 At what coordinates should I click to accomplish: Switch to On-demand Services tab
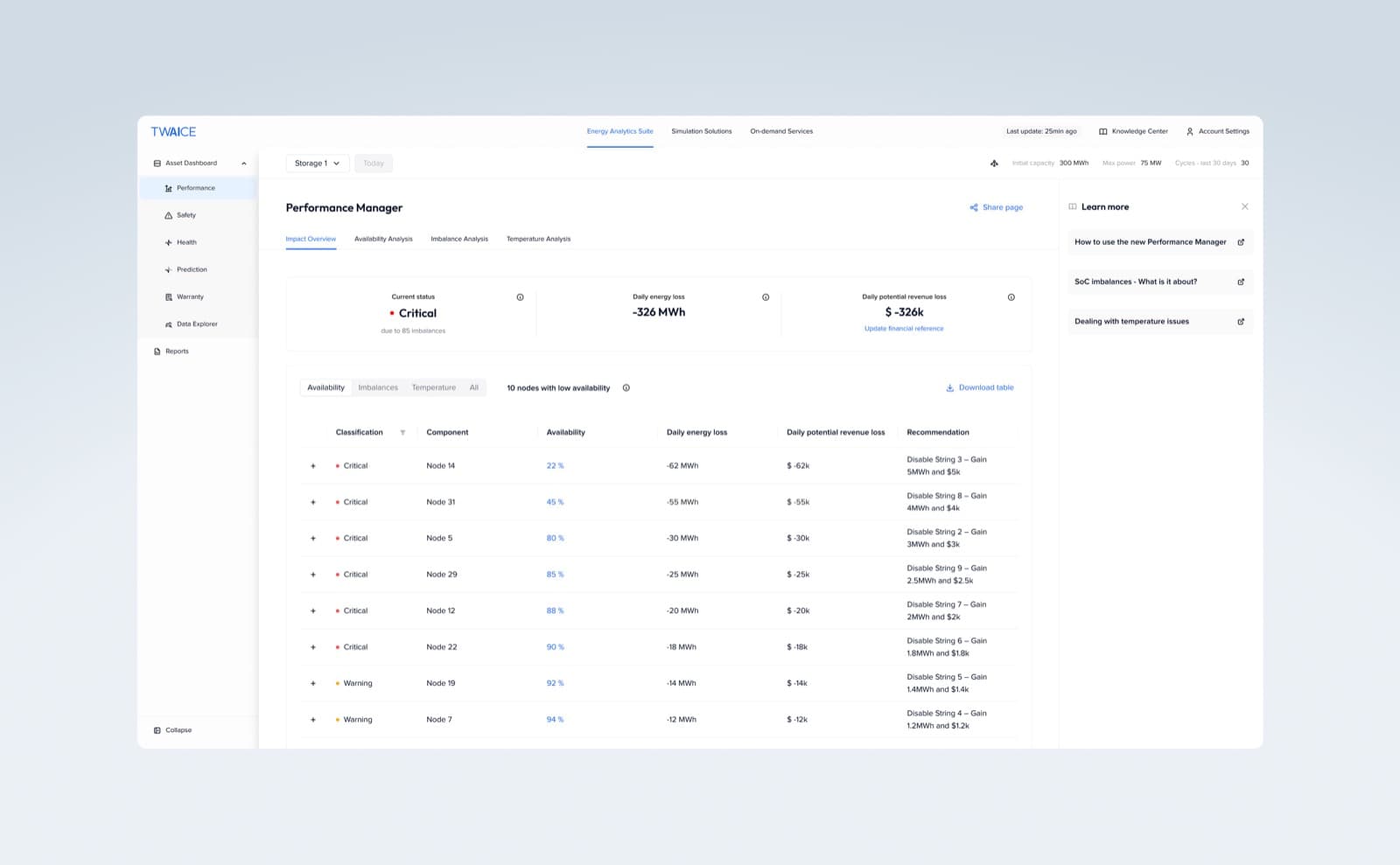(781, 131)
